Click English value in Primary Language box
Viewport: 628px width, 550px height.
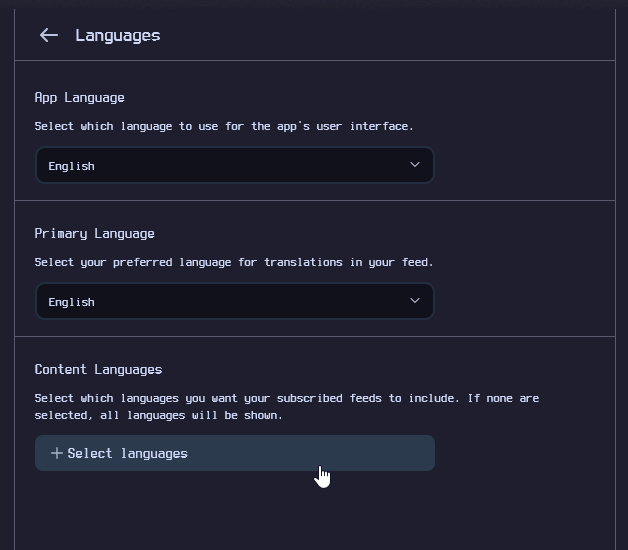coord(71,302)
